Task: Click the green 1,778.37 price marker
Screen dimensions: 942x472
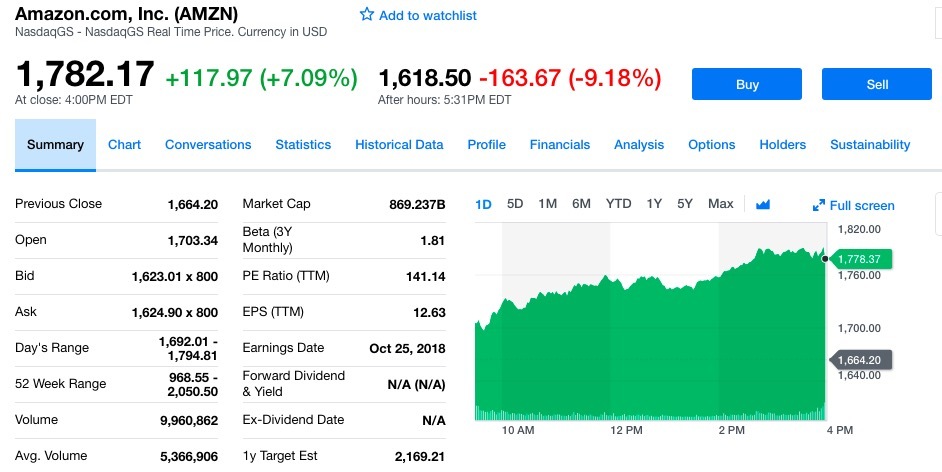Action: tap(859, 260)
